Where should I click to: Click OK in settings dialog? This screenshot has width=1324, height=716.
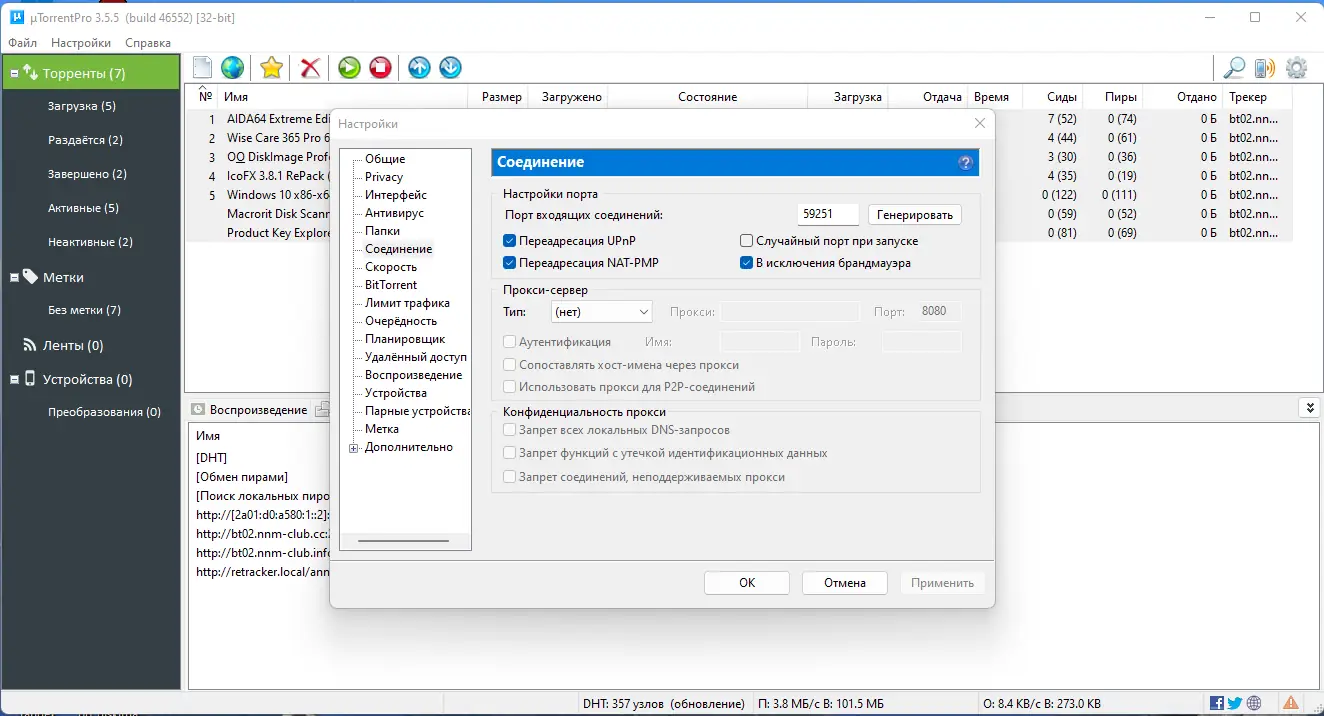[x=747, y=583]
